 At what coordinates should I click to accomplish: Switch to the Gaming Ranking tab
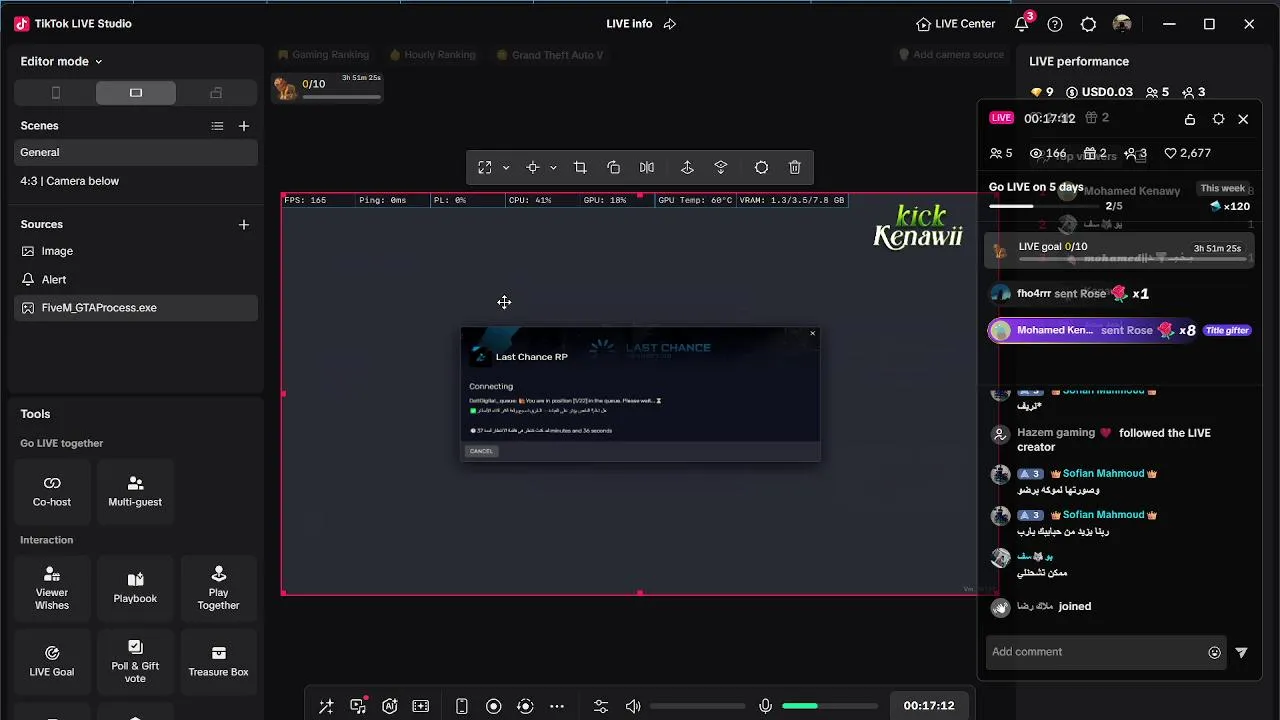[x=324, y=55]
